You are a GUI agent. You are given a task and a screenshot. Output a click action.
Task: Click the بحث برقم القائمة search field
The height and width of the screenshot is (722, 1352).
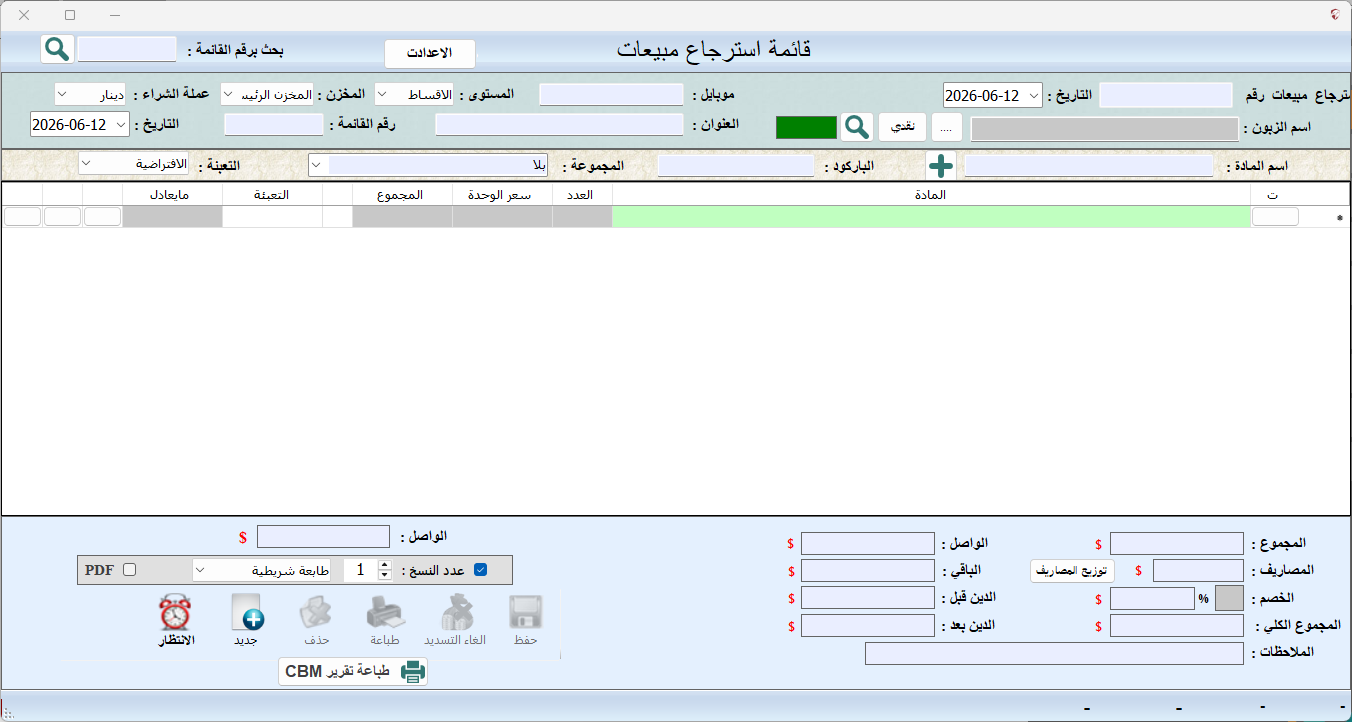[127, 49]
